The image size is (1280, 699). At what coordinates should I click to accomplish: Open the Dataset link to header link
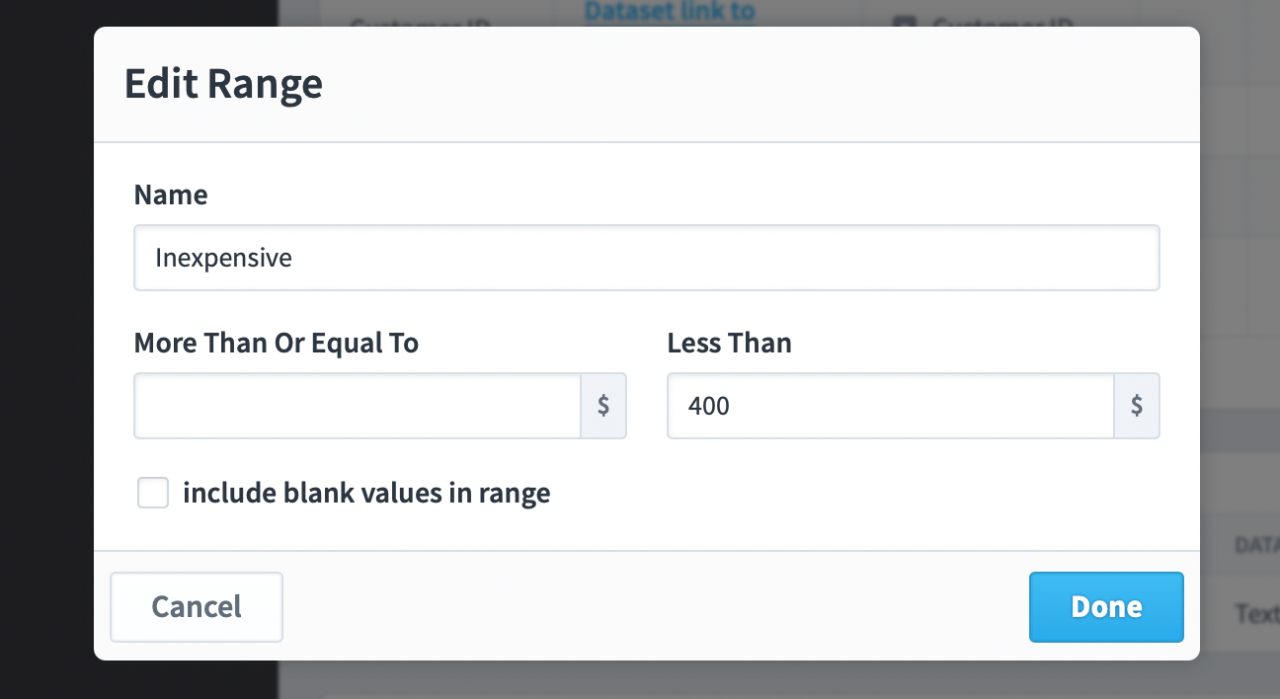tap(668, 11)
